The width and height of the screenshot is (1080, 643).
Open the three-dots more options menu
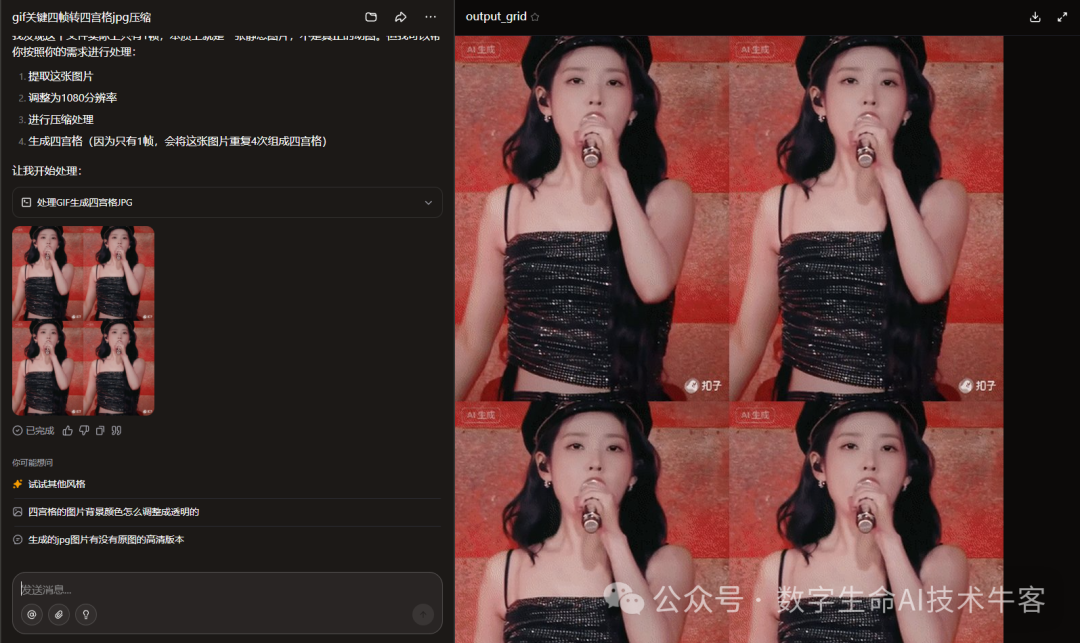coord(430,17)
